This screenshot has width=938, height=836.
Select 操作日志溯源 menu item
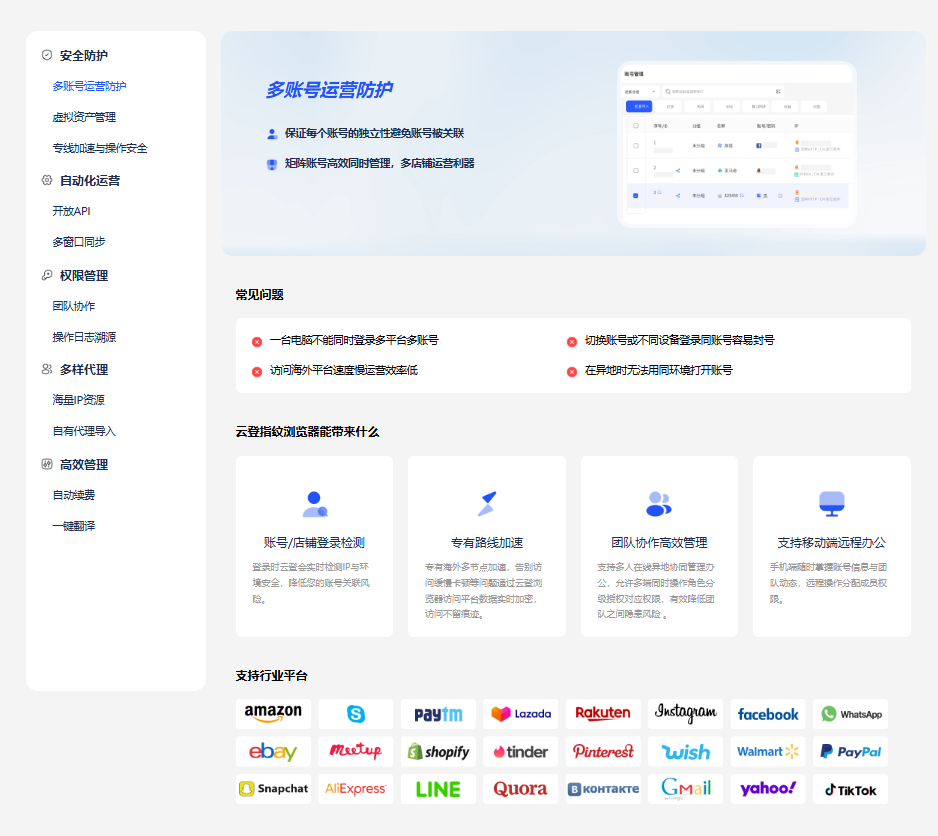(x=84, y=338)
